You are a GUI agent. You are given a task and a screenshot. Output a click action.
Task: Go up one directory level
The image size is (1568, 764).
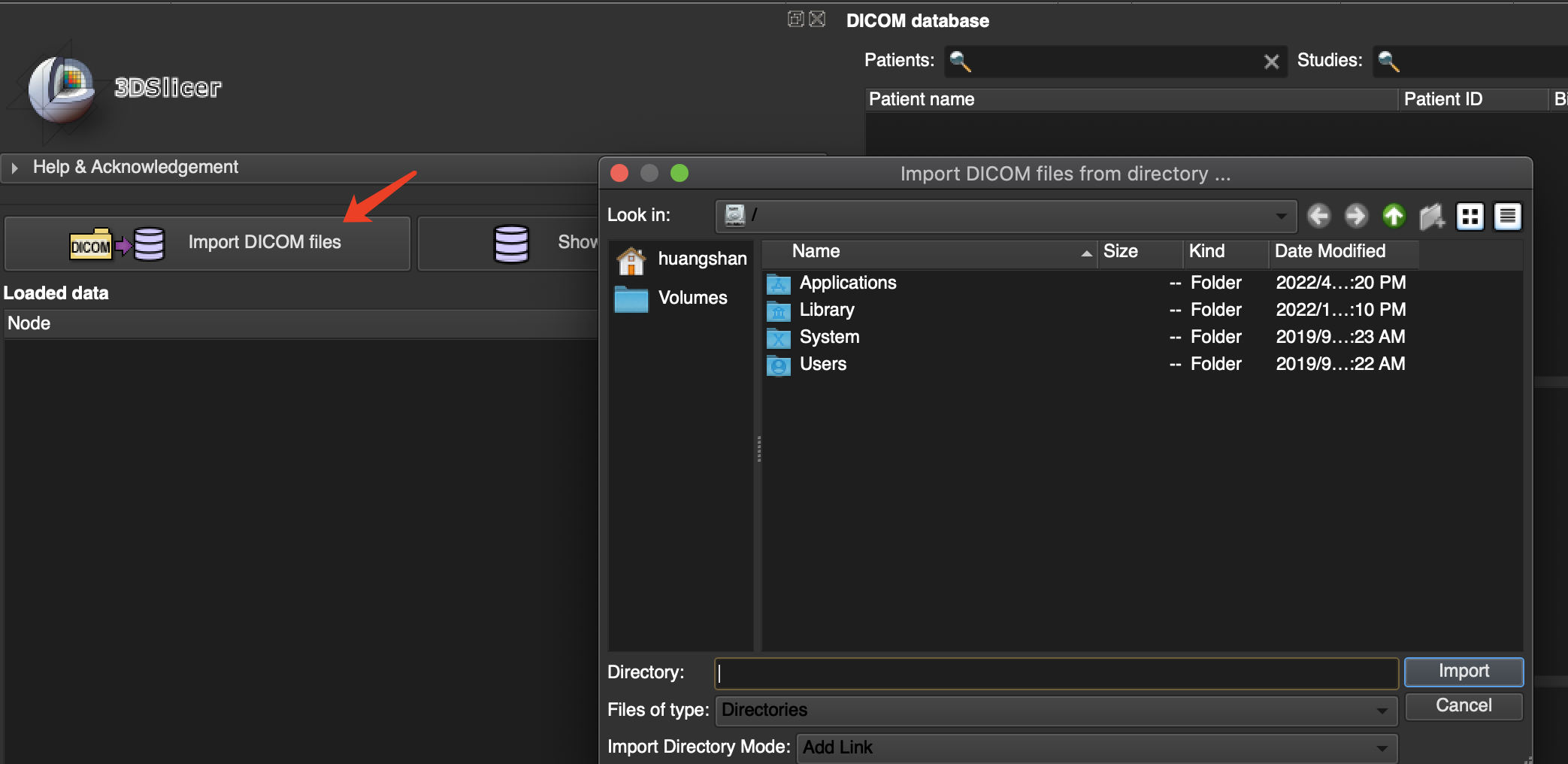click(1394, 216)
